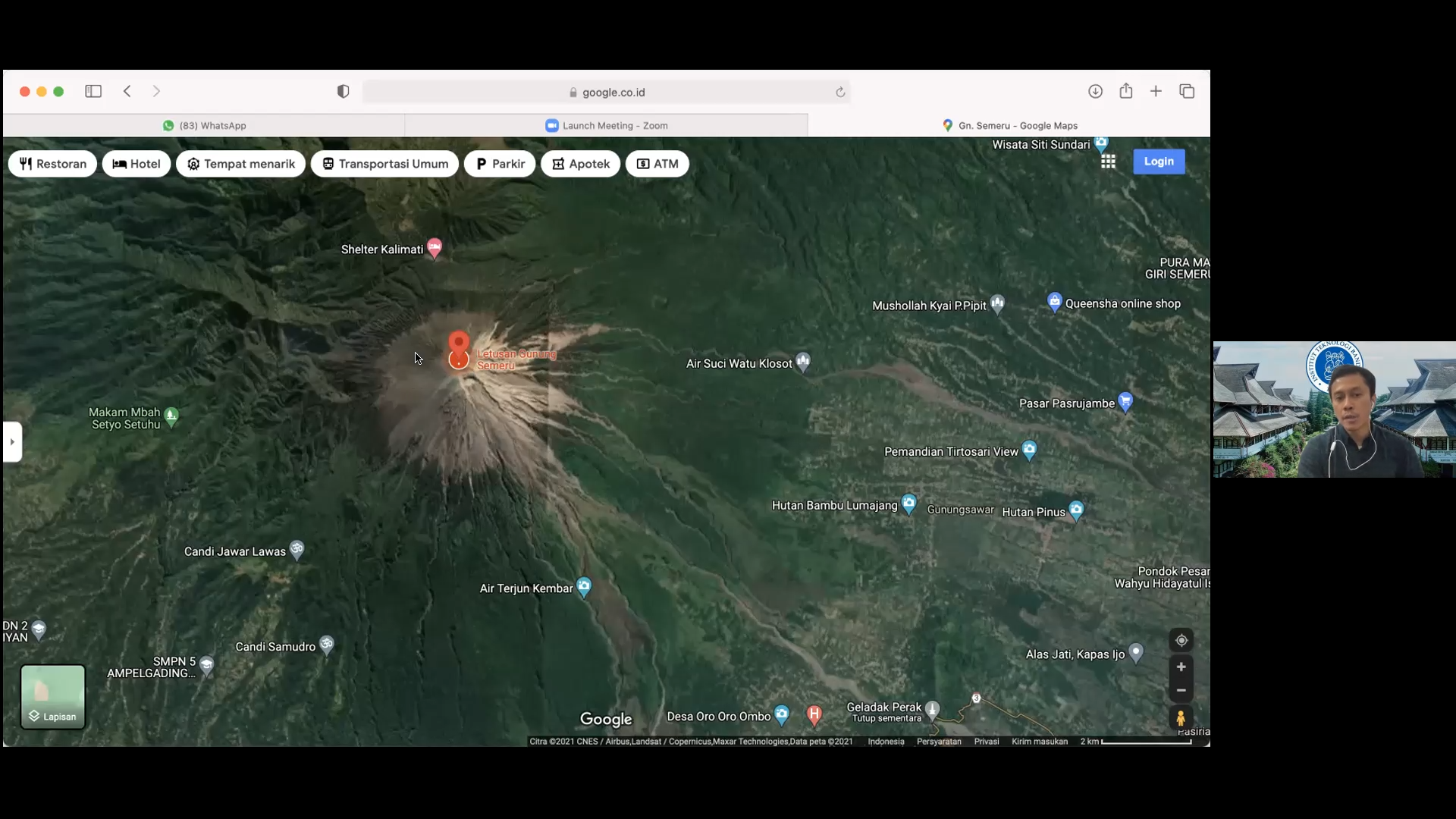Click the Safari share icon
This screenshot has height=819, width=1456.
click(1126, 91)
